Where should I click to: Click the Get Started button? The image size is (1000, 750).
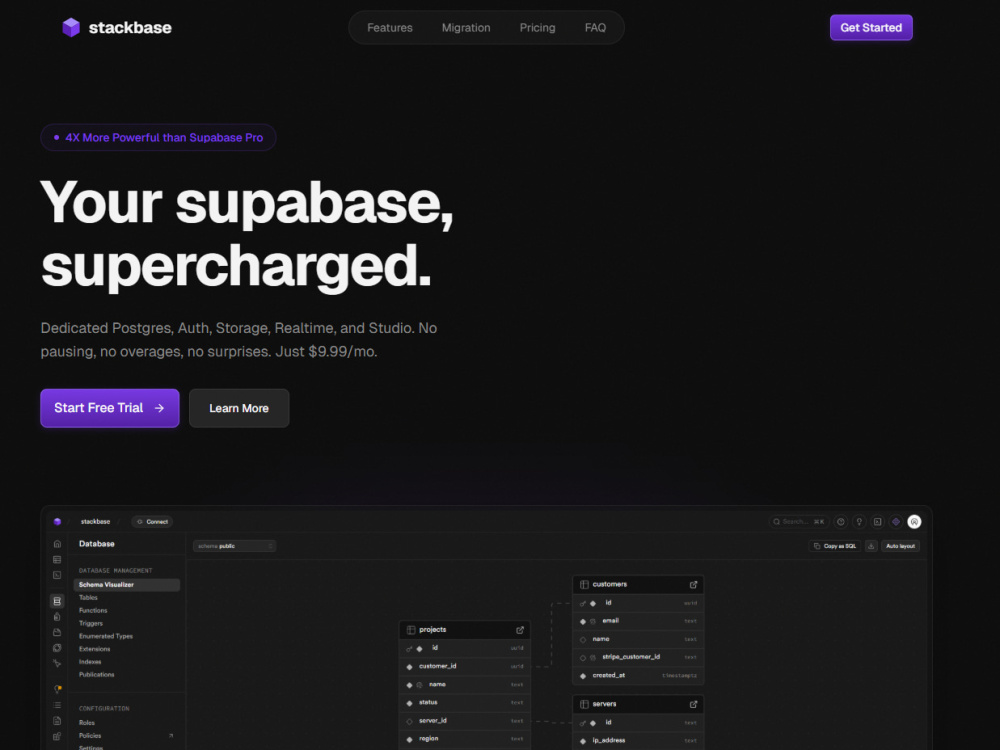pos(871,27)
